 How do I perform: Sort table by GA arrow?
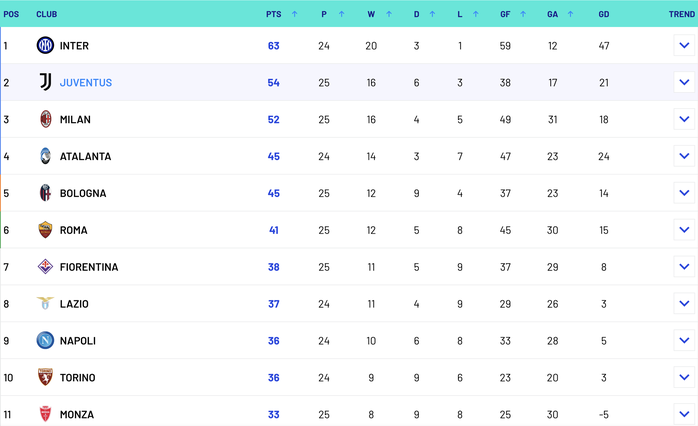pos(570,14)
